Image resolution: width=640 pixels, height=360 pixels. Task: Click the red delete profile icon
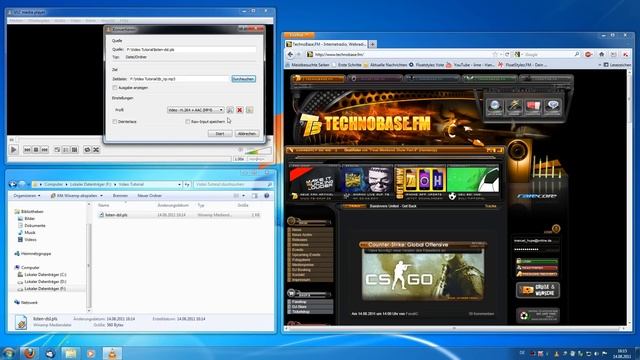tap(240, 110)
